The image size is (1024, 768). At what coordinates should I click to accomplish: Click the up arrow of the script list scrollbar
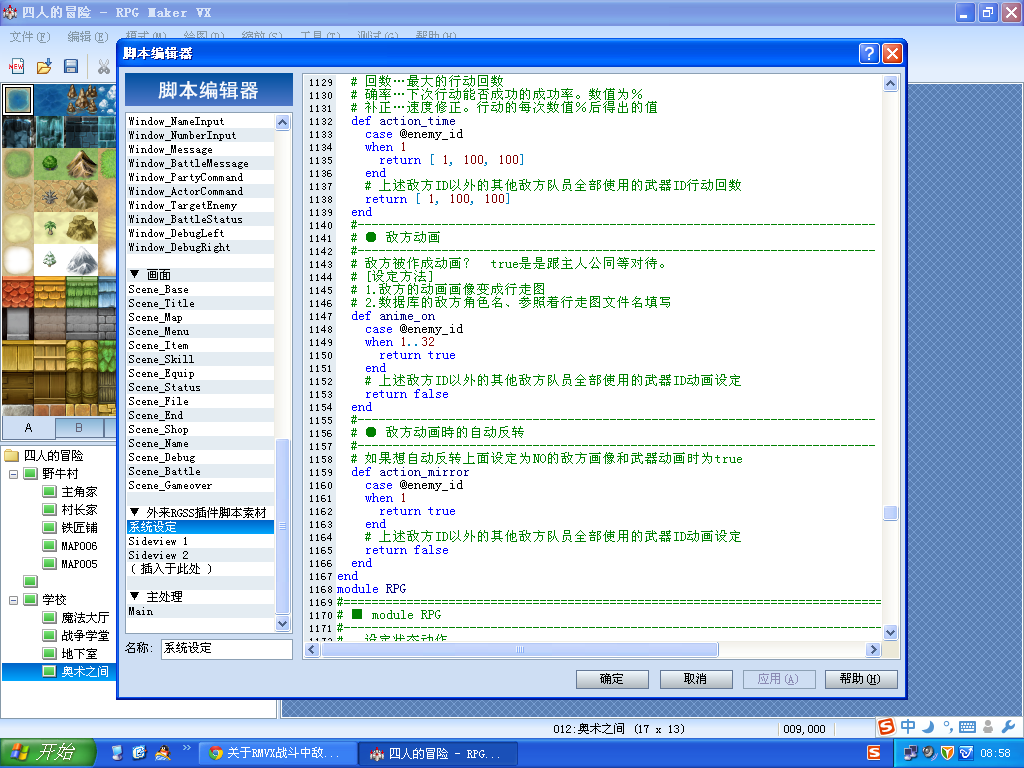click(x=282, y=122)
